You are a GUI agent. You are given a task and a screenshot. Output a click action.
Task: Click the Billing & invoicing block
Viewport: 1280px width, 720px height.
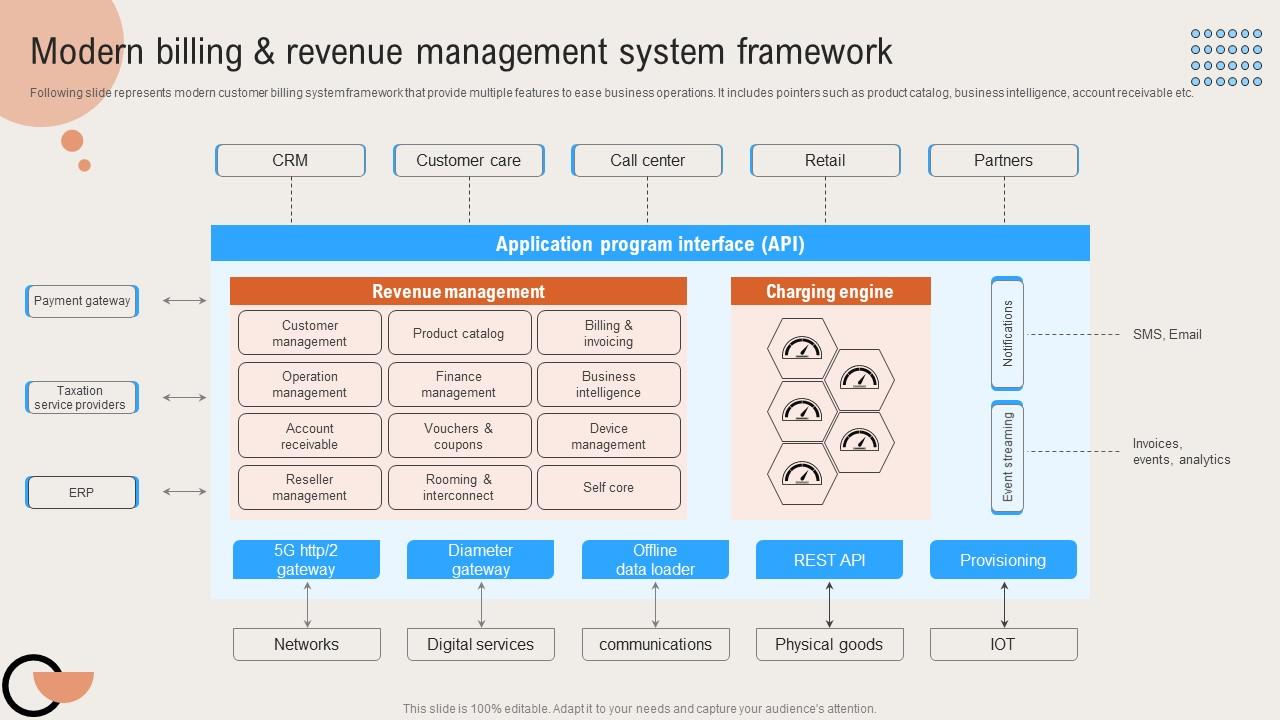(608, 333)
